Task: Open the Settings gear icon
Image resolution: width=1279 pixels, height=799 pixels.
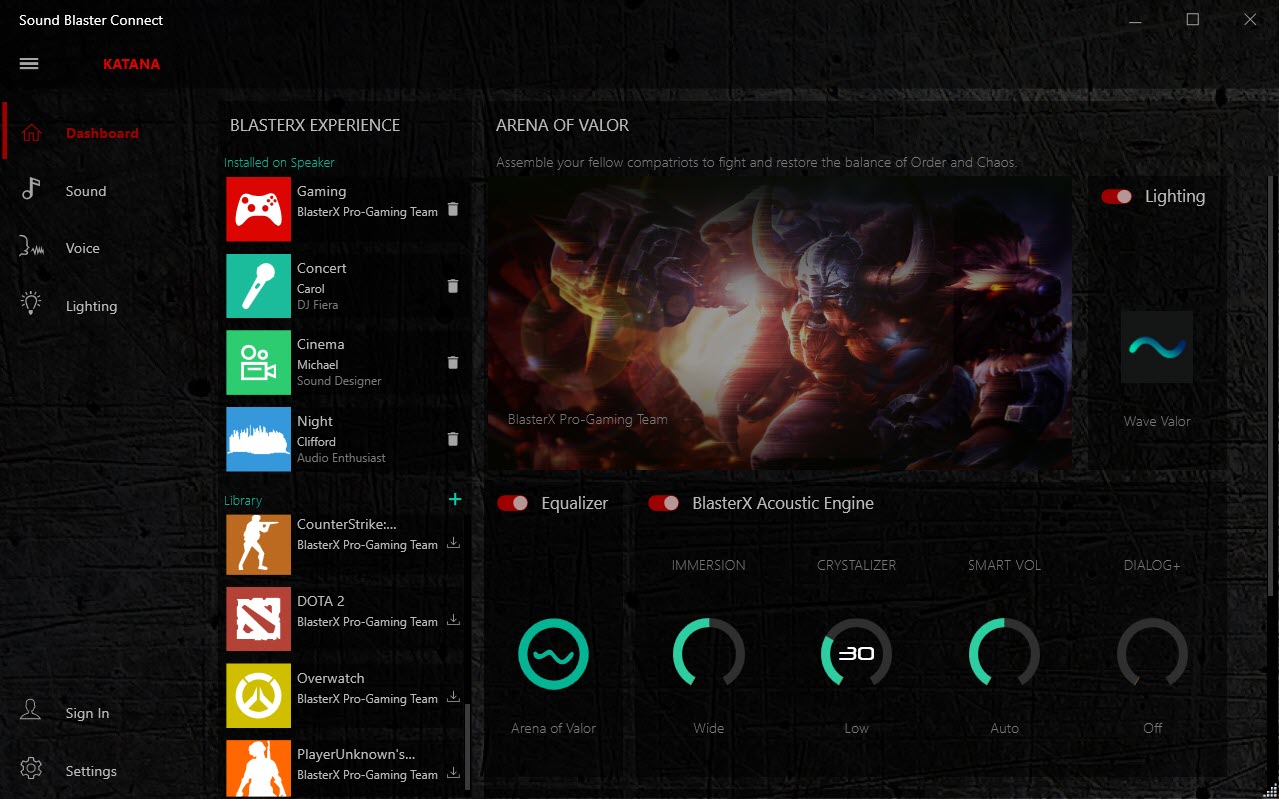Action: (31, 770)
